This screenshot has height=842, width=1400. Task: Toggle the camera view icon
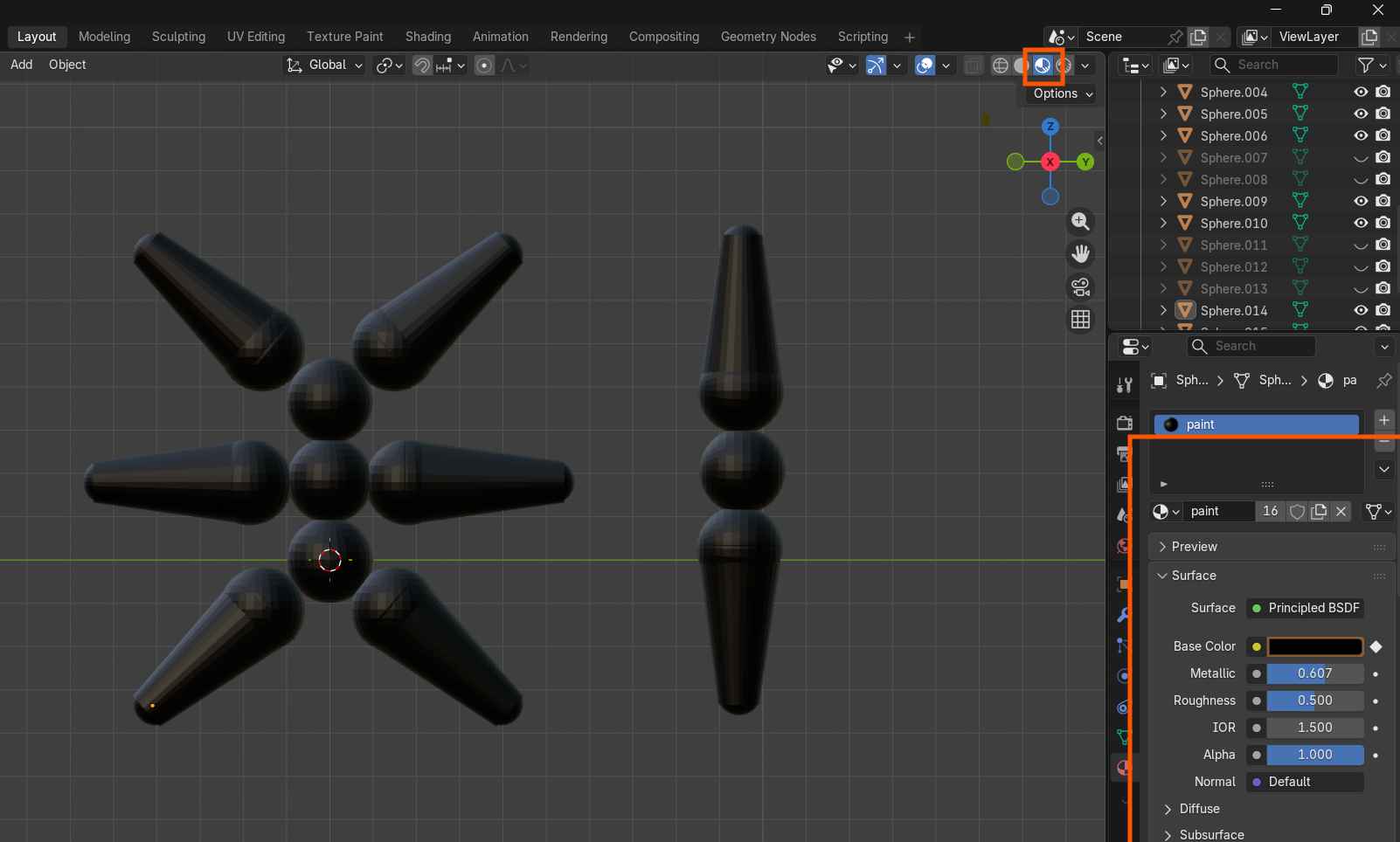coord(1081,287)
